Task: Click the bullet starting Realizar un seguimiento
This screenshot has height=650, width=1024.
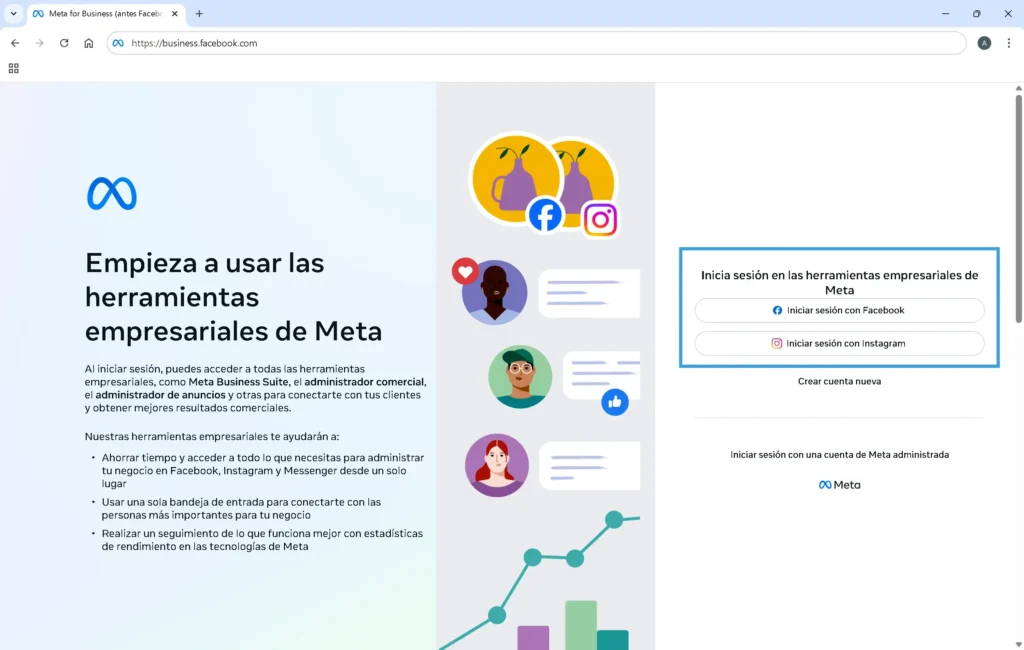Action: 262,540
